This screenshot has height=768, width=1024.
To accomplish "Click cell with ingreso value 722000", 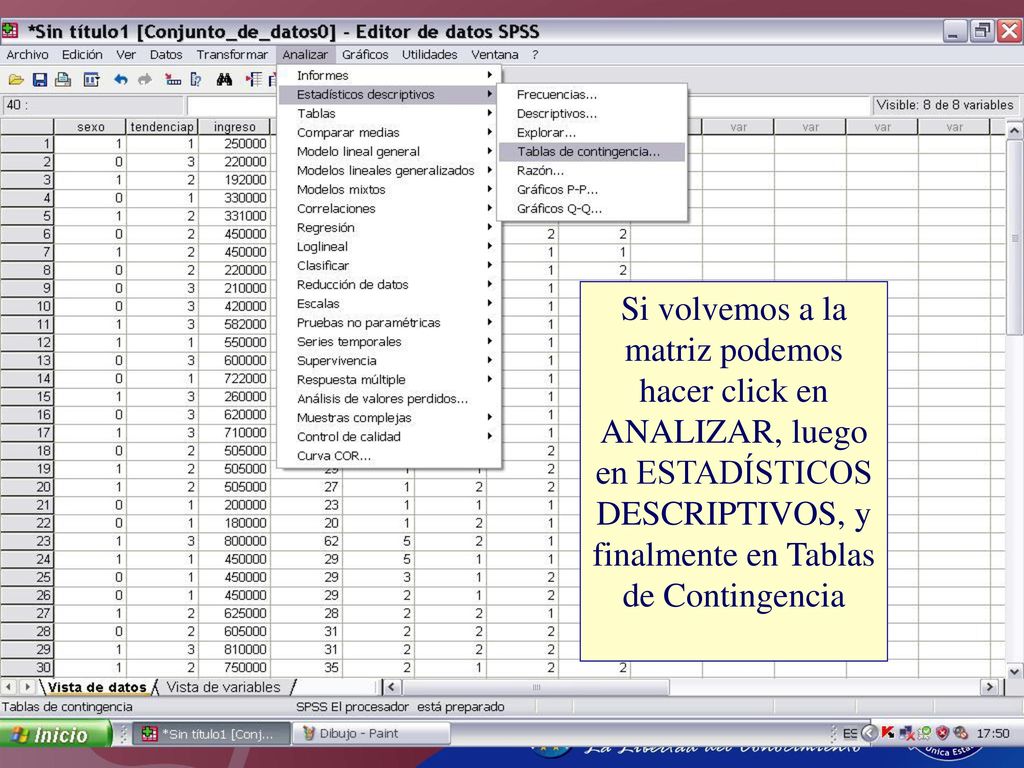I will [234, 378].
